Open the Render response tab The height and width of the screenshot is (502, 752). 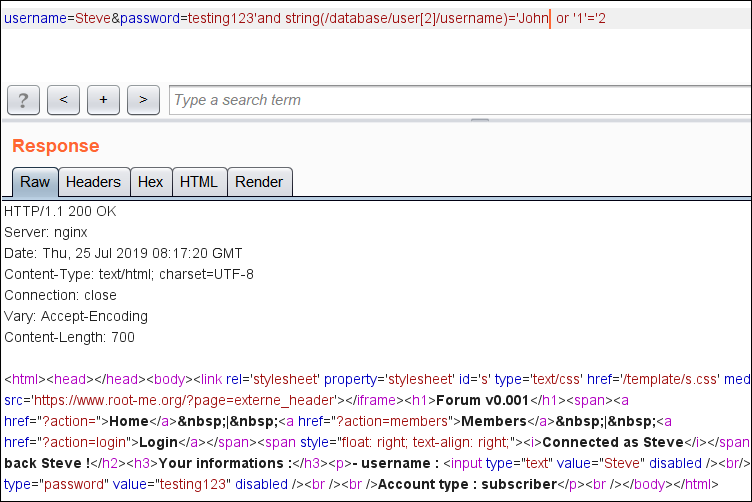pyautogui.click(x=259, y=182)
